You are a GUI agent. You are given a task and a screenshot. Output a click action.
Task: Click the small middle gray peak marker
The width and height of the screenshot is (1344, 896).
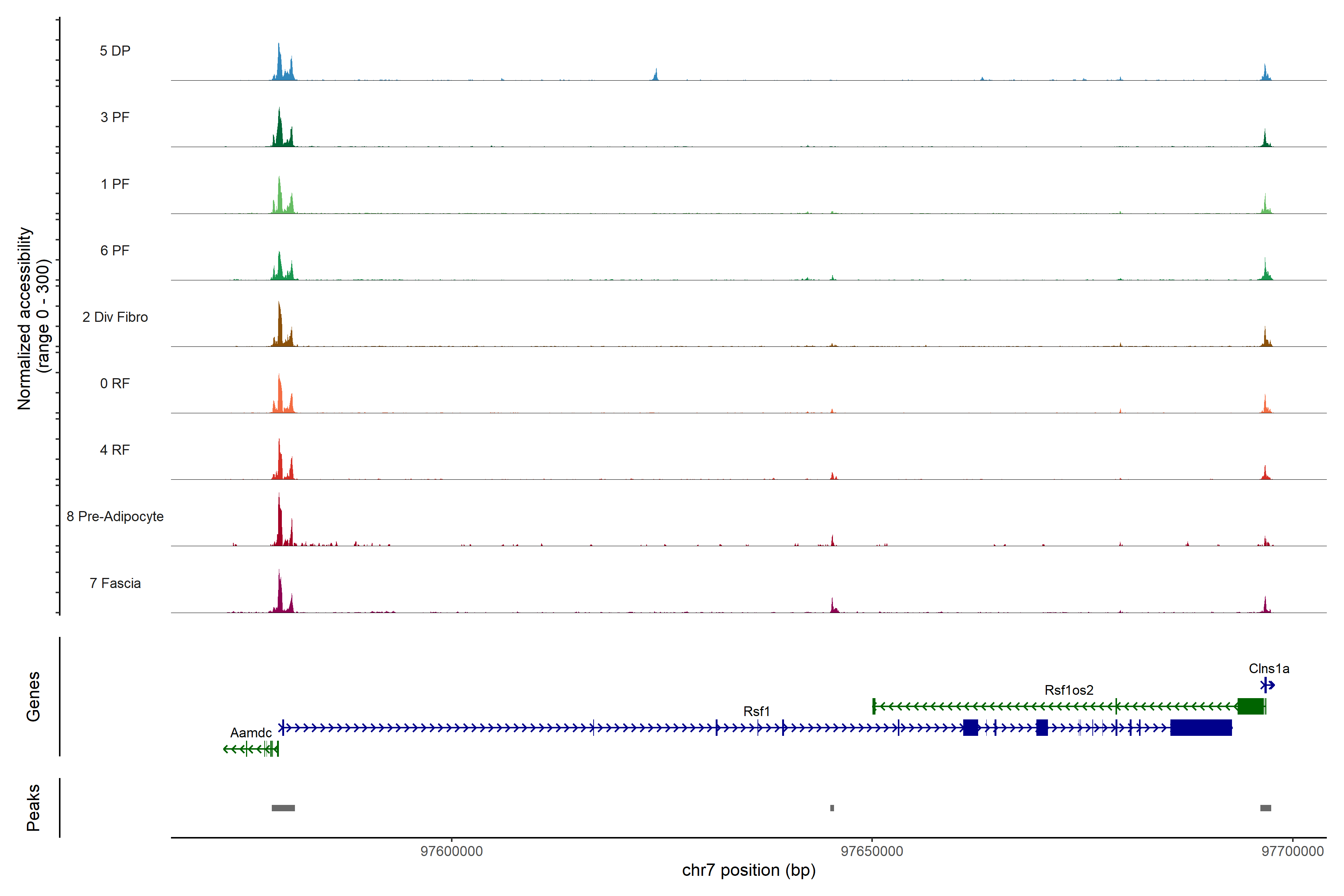(x=832, y=808)
